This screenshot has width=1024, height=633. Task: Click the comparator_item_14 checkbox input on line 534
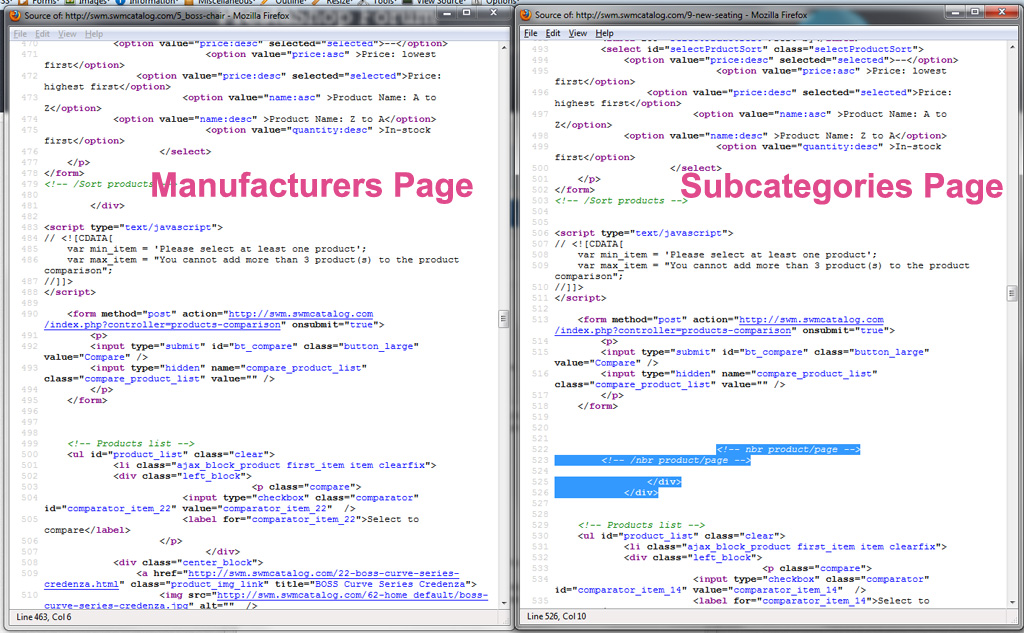pos(743,585)
